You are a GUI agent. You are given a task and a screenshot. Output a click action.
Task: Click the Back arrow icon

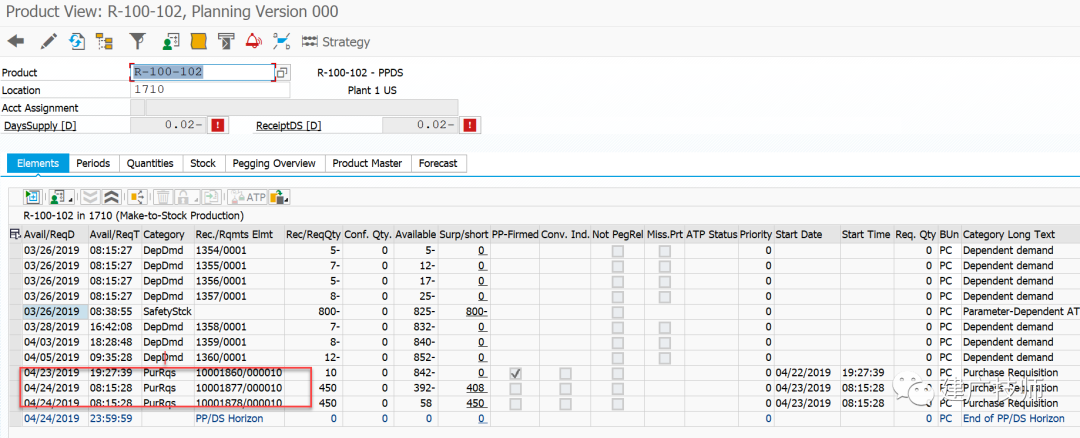coord(16,41)
